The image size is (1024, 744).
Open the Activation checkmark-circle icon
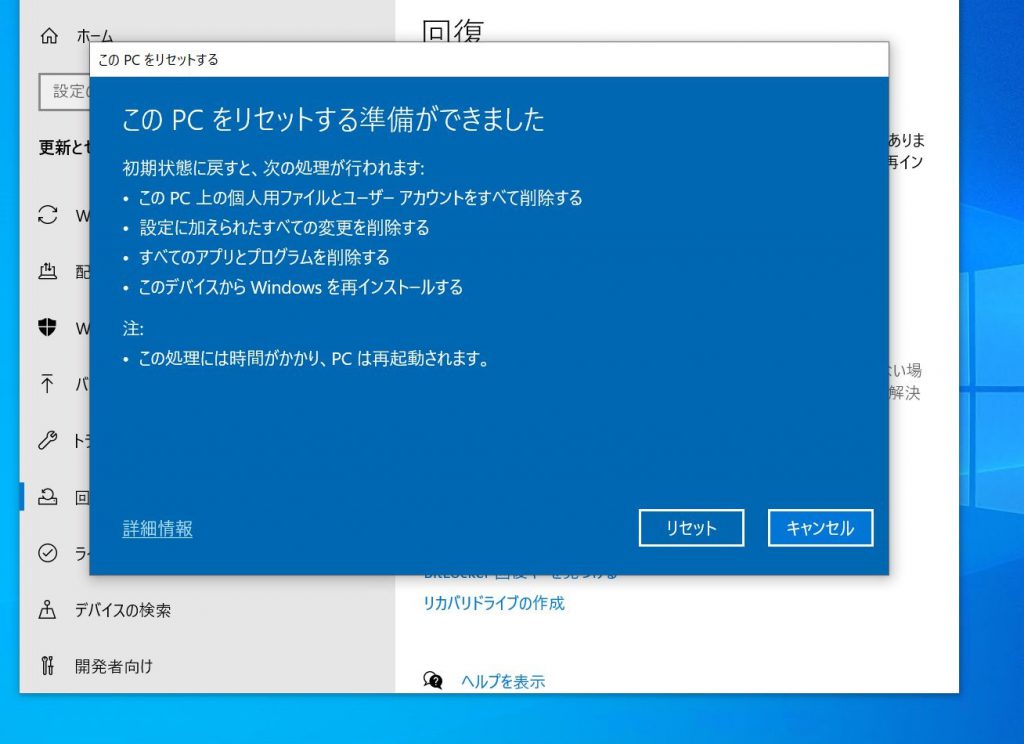tap(48, 553)
